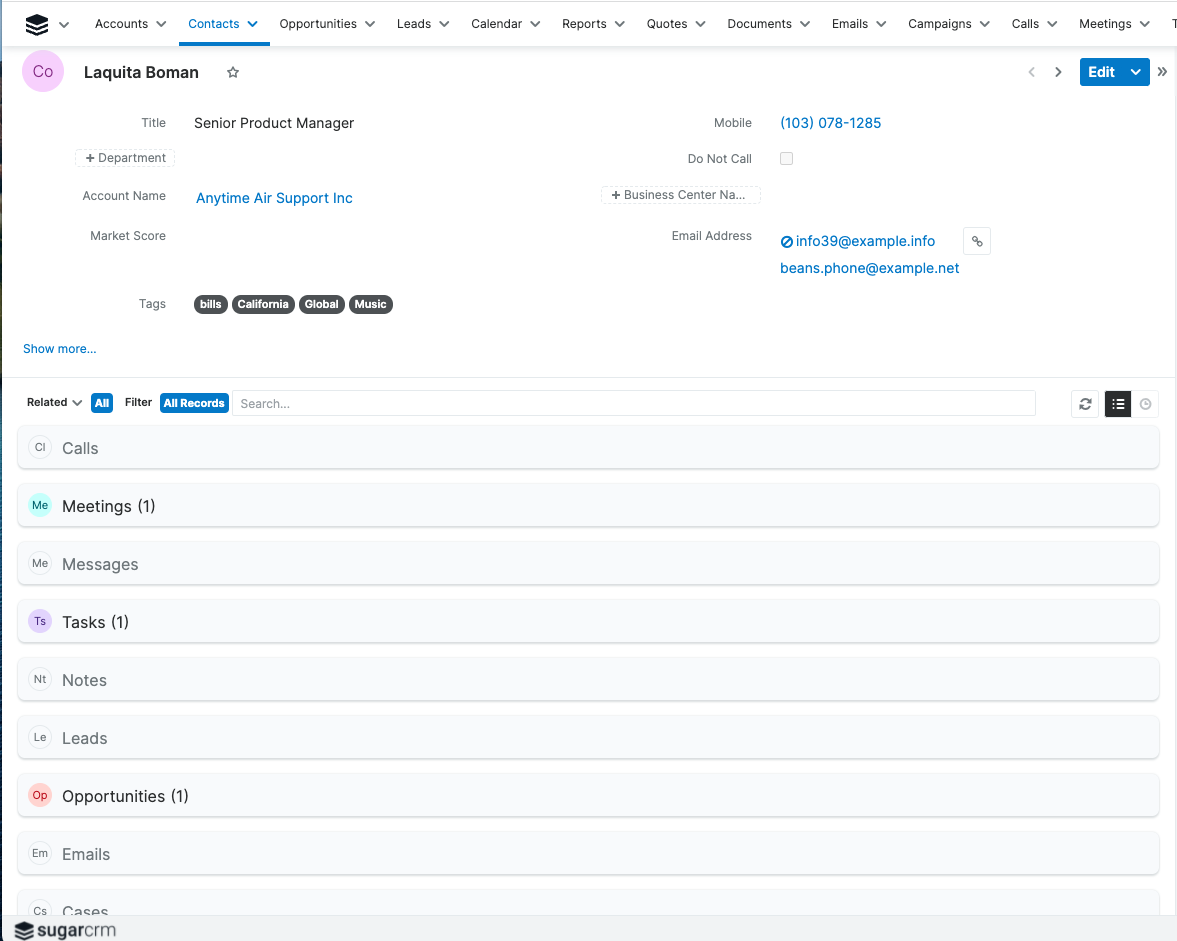
Task: Click Show more to expand contact details
Action: coord(59,348)
